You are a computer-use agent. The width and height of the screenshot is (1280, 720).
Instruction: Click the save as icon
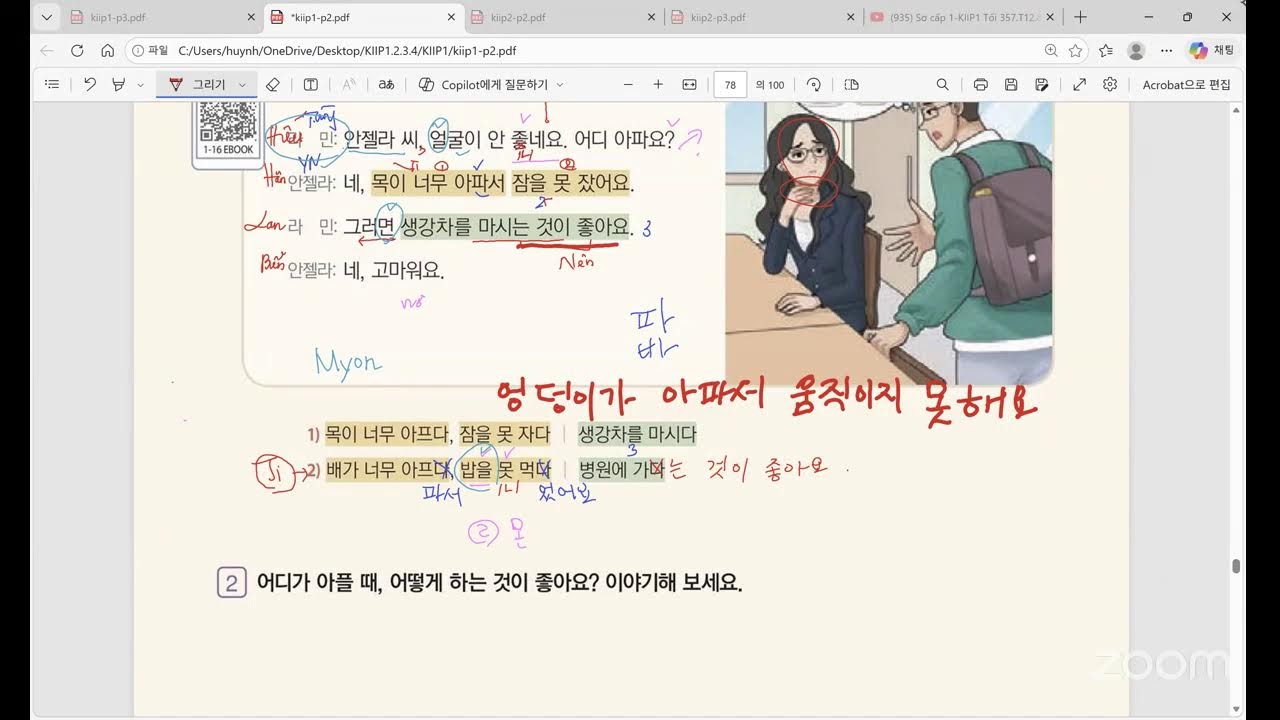(x=1042, y=85)
